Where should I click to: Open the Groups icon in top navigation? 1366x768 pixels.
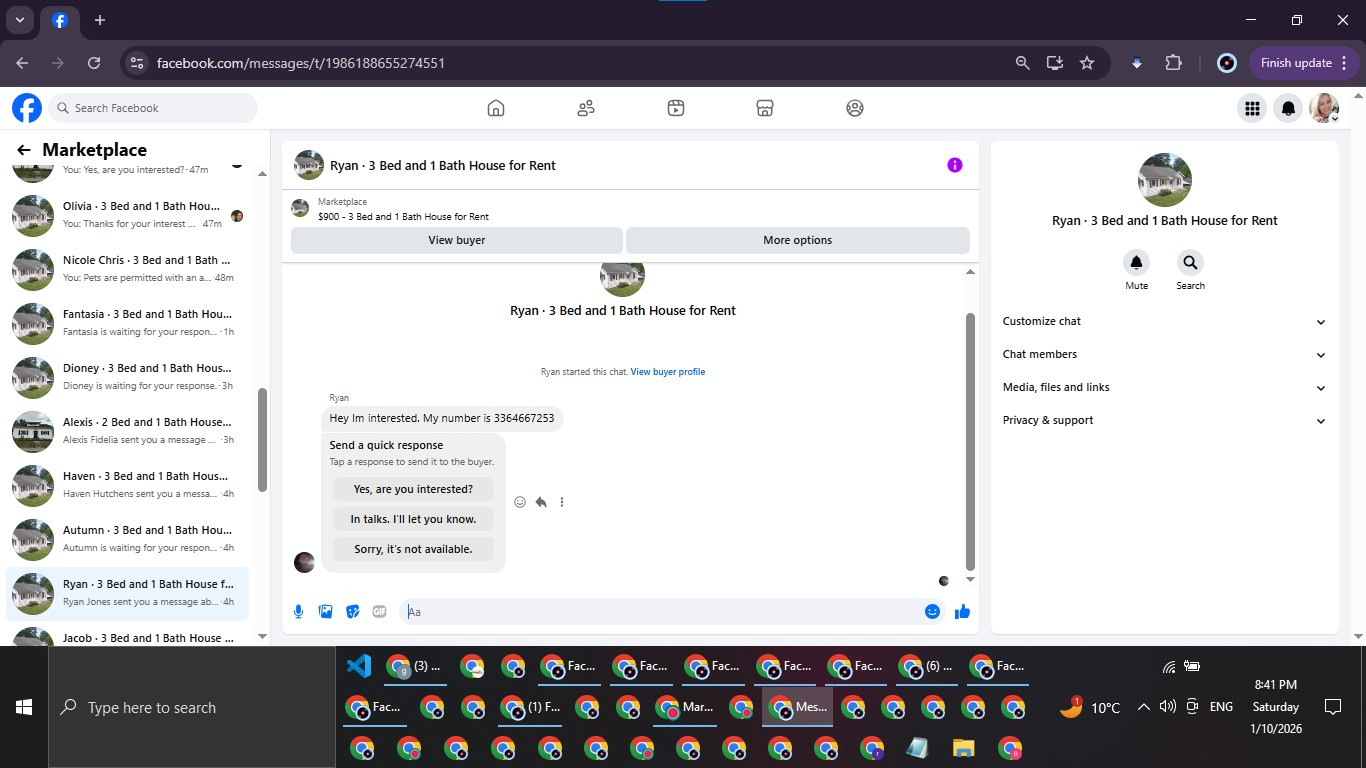coord(855,108)
